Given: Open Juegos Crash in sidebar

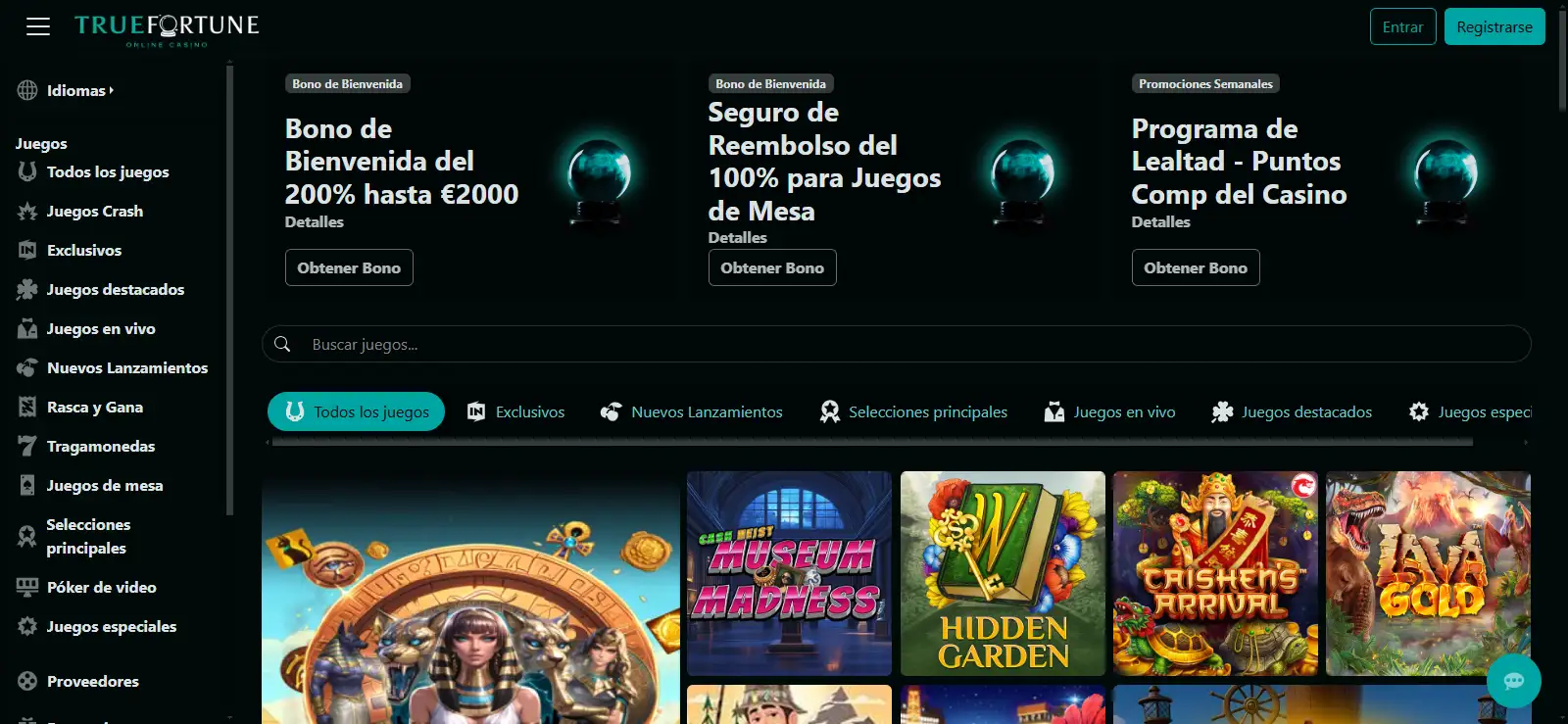Looking at the screenshot, I should (x=95, y=211).
